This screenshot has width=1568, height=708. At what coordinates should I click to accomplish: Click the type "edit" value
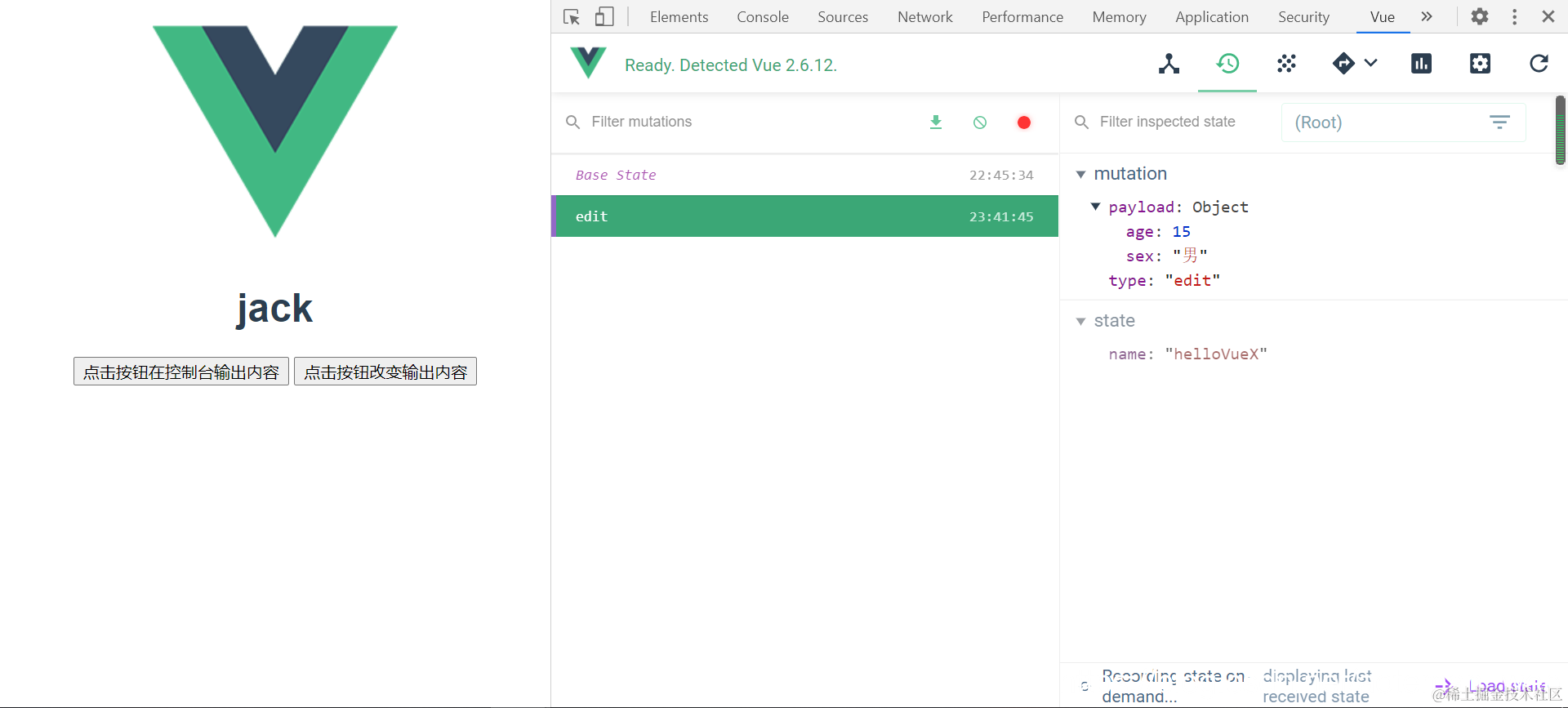pyautogui.click(x=1192, y=280)
